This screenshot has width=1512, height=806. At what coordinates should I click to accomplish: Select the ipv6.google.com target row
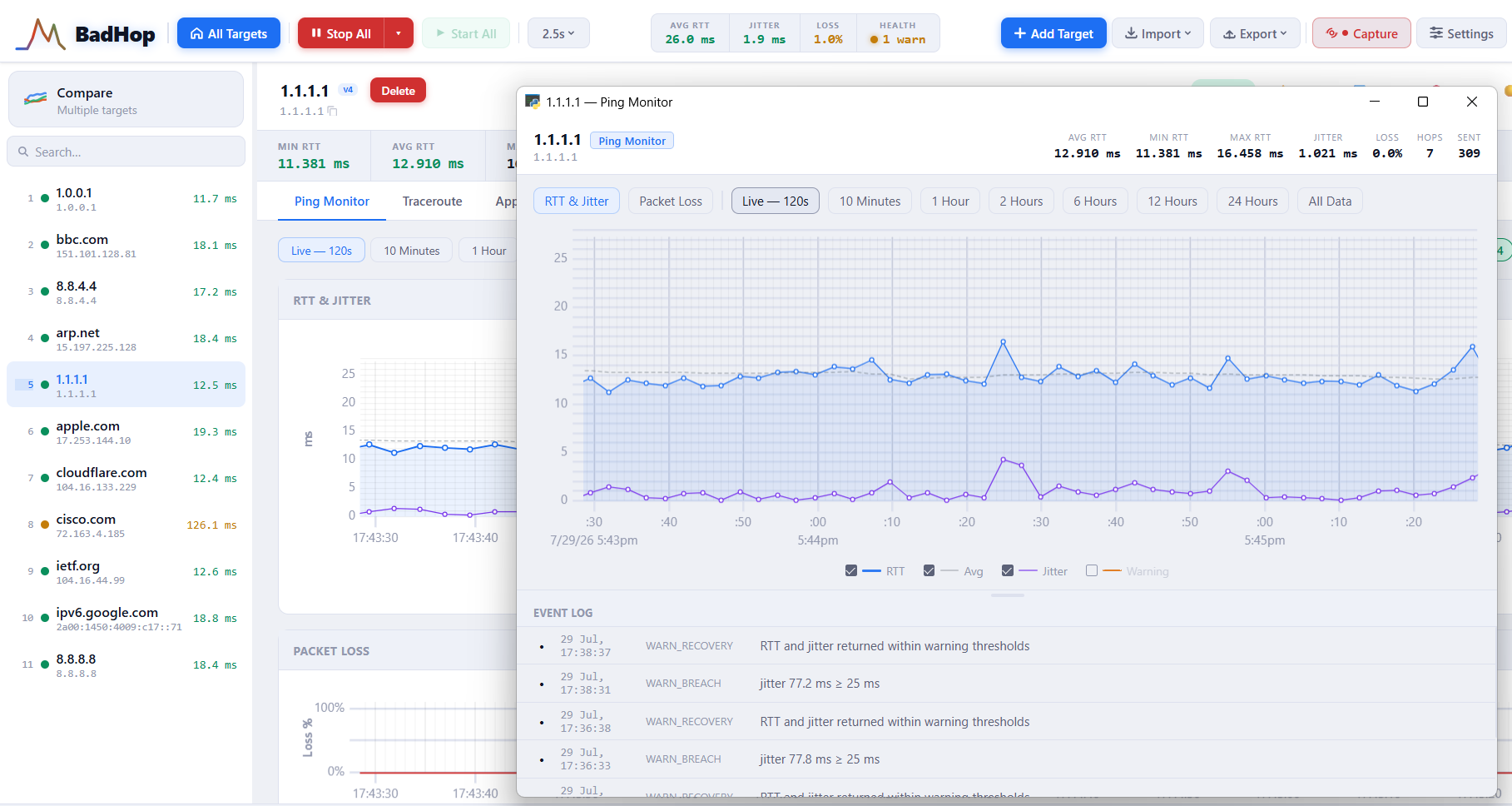pos(126,618)
